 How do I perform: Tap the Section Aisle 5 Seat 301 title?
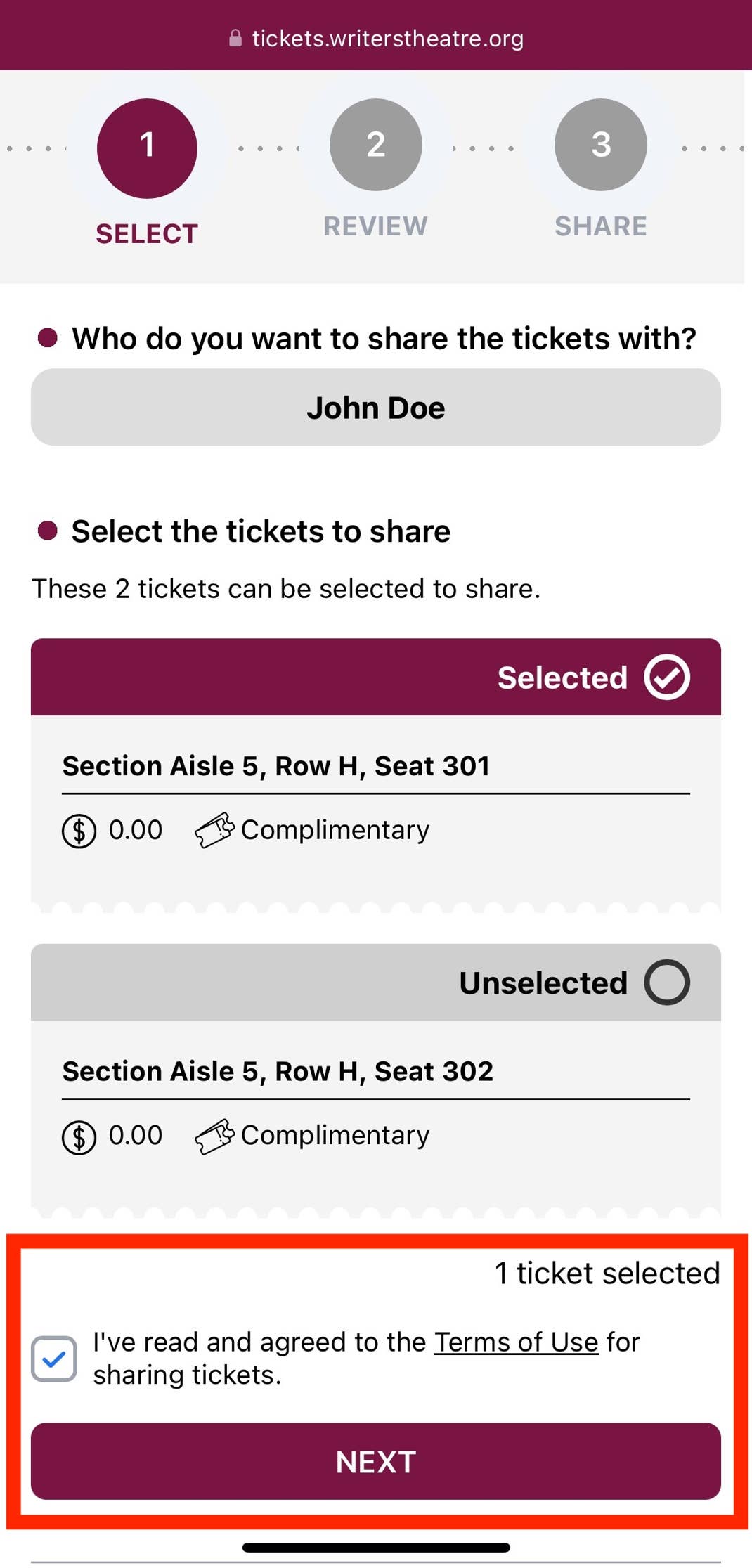click(x=276, y=766)
